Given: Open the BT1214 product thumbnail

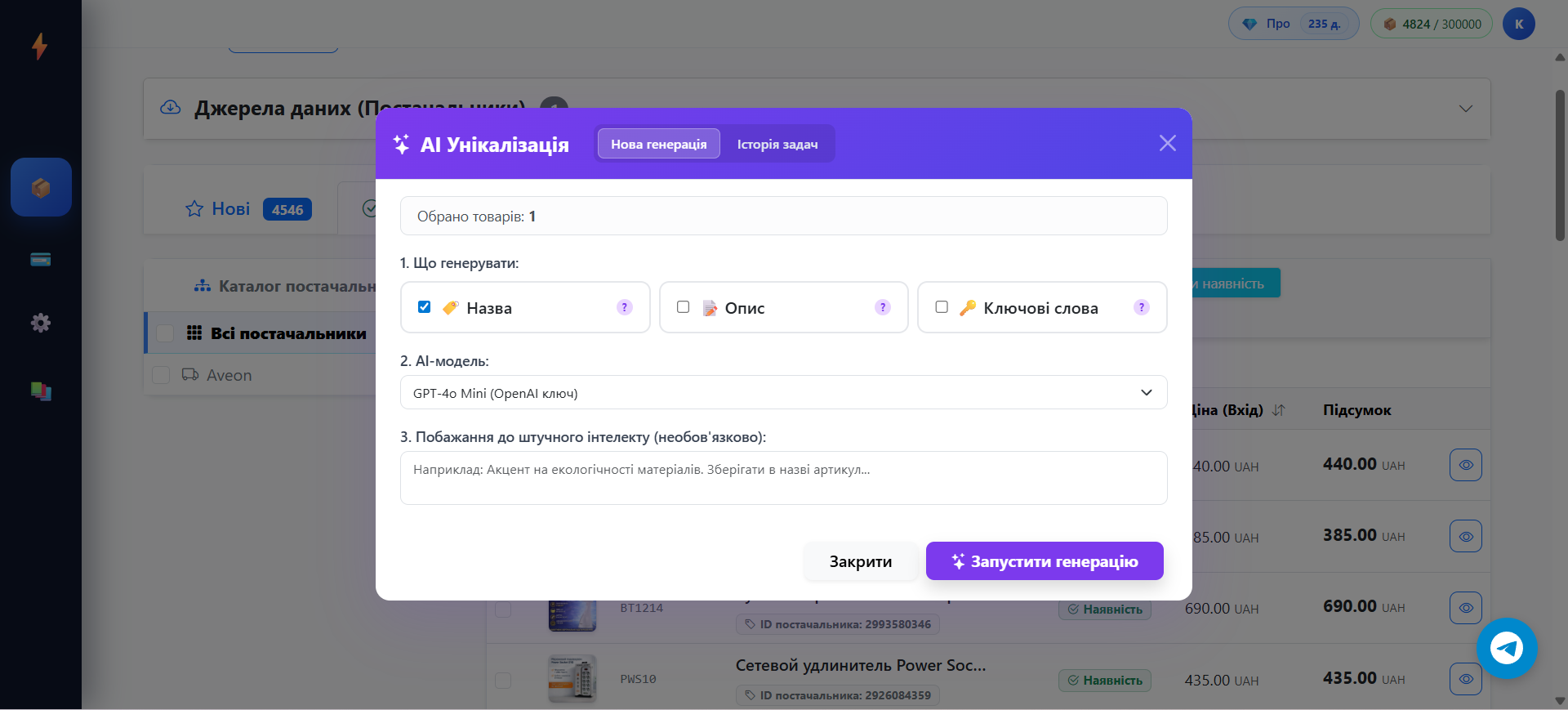Looking at the screenshot, I should point(572,615).
